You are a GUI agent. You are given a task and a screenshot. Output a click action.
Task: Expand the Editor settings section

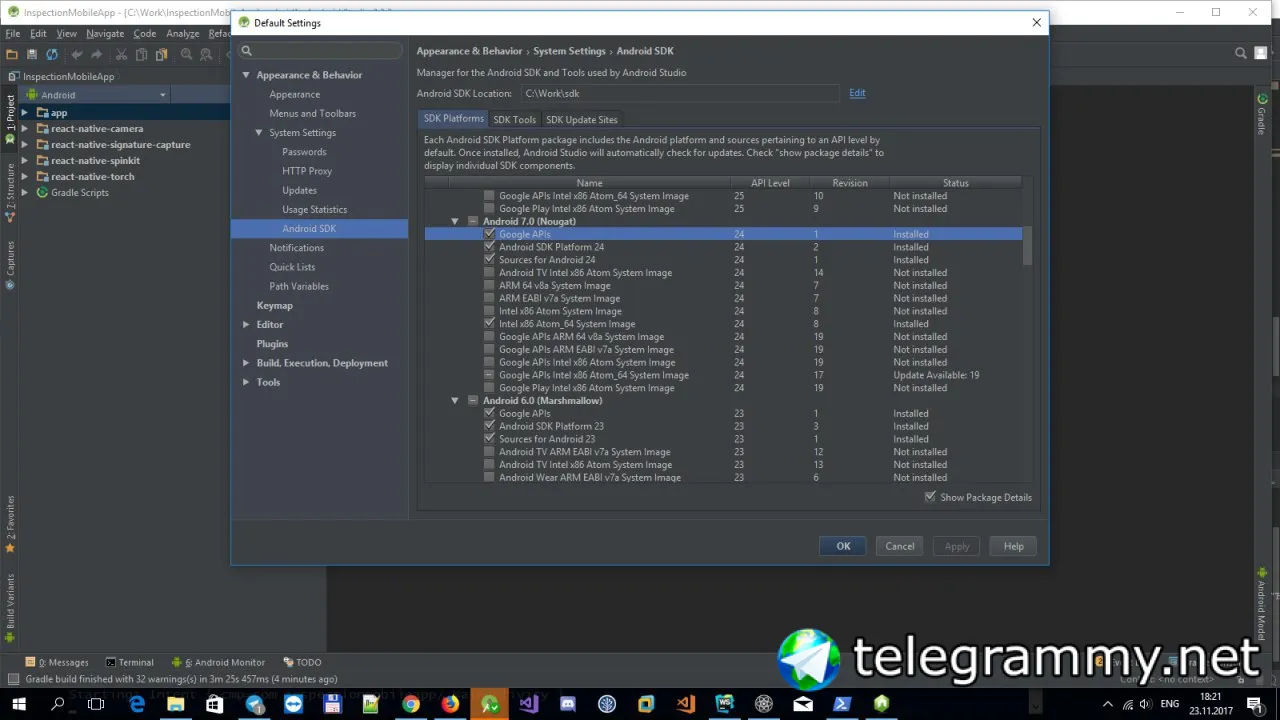click(x=246, y=325)
